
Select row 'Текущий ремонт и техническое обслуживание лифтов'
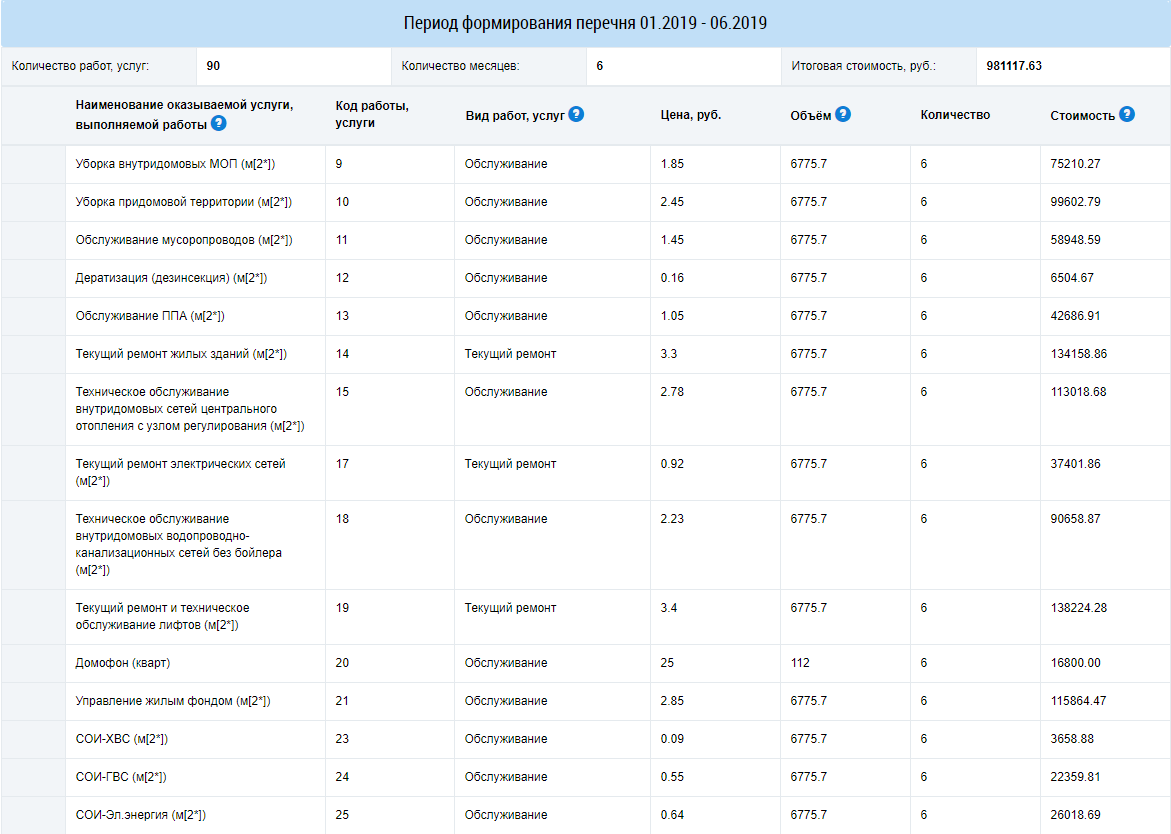[x=586, y=617]
